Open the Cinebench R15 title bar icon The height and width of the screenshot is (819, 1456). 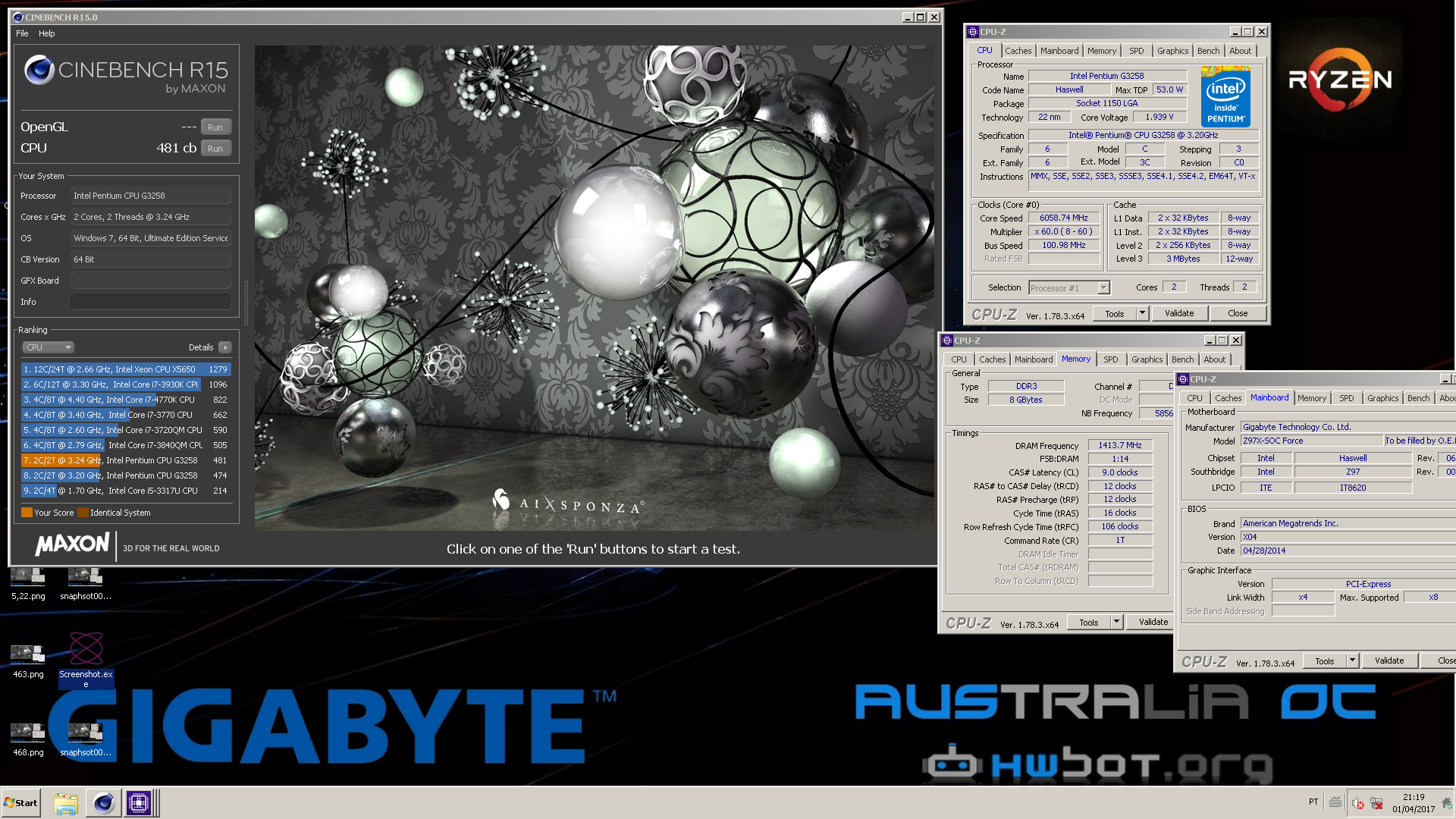click(18, 17)
